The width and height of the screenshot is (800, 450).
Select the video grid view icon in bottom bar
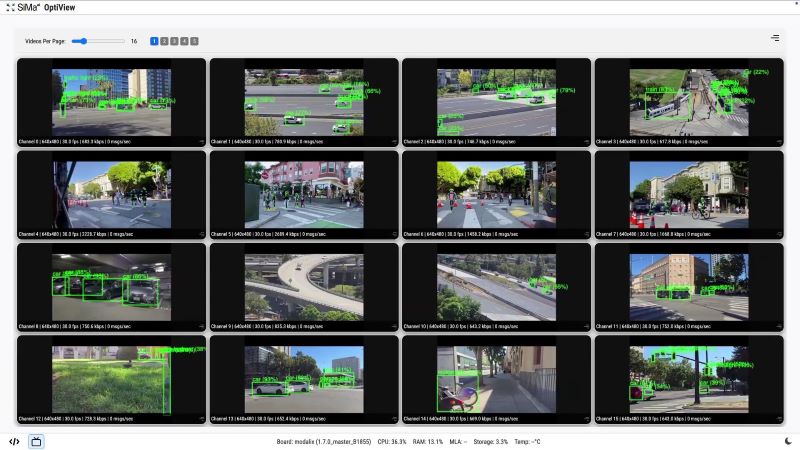tap(36, 441)
